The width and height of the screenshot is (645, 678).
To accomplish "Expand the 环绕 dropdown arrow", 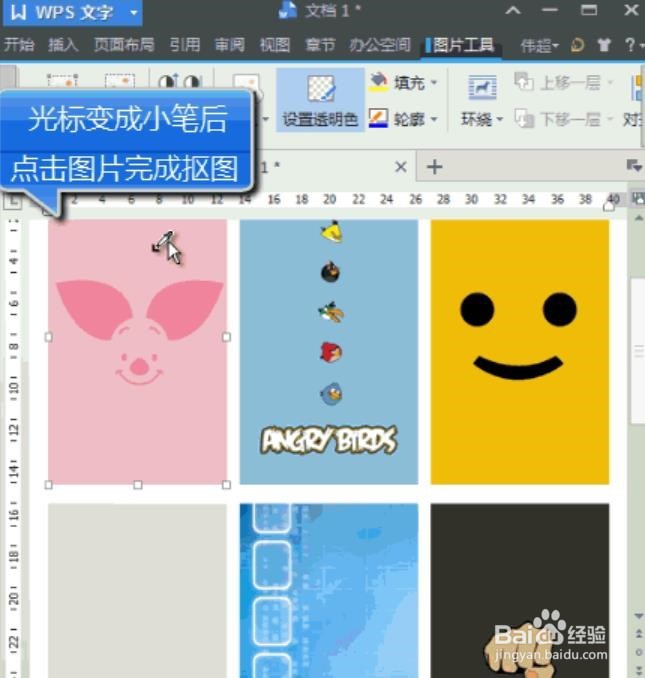I will (500, 119).
